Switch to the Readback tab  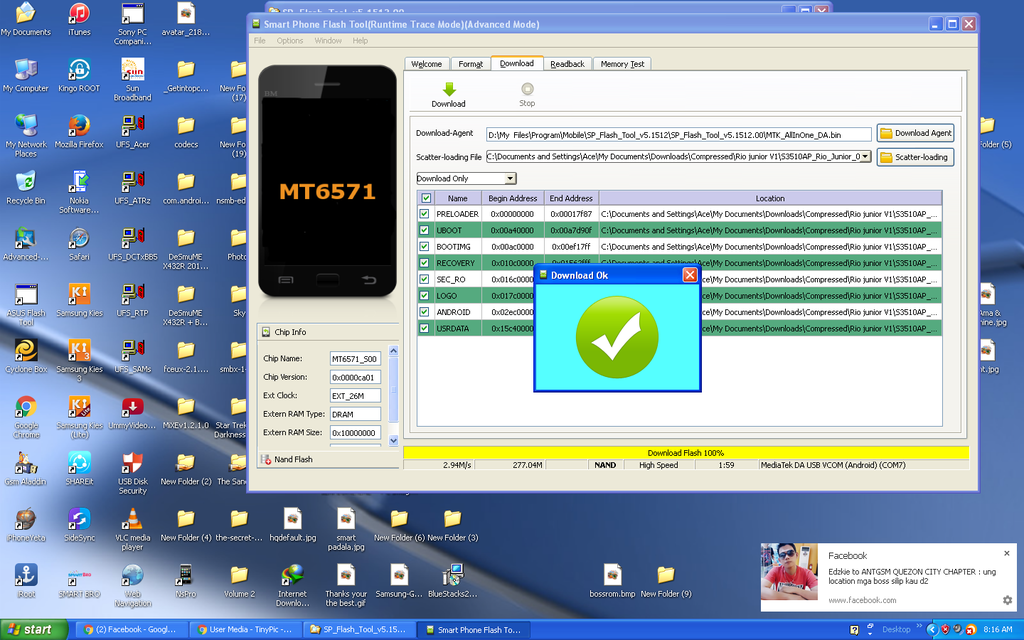[567, 64]
